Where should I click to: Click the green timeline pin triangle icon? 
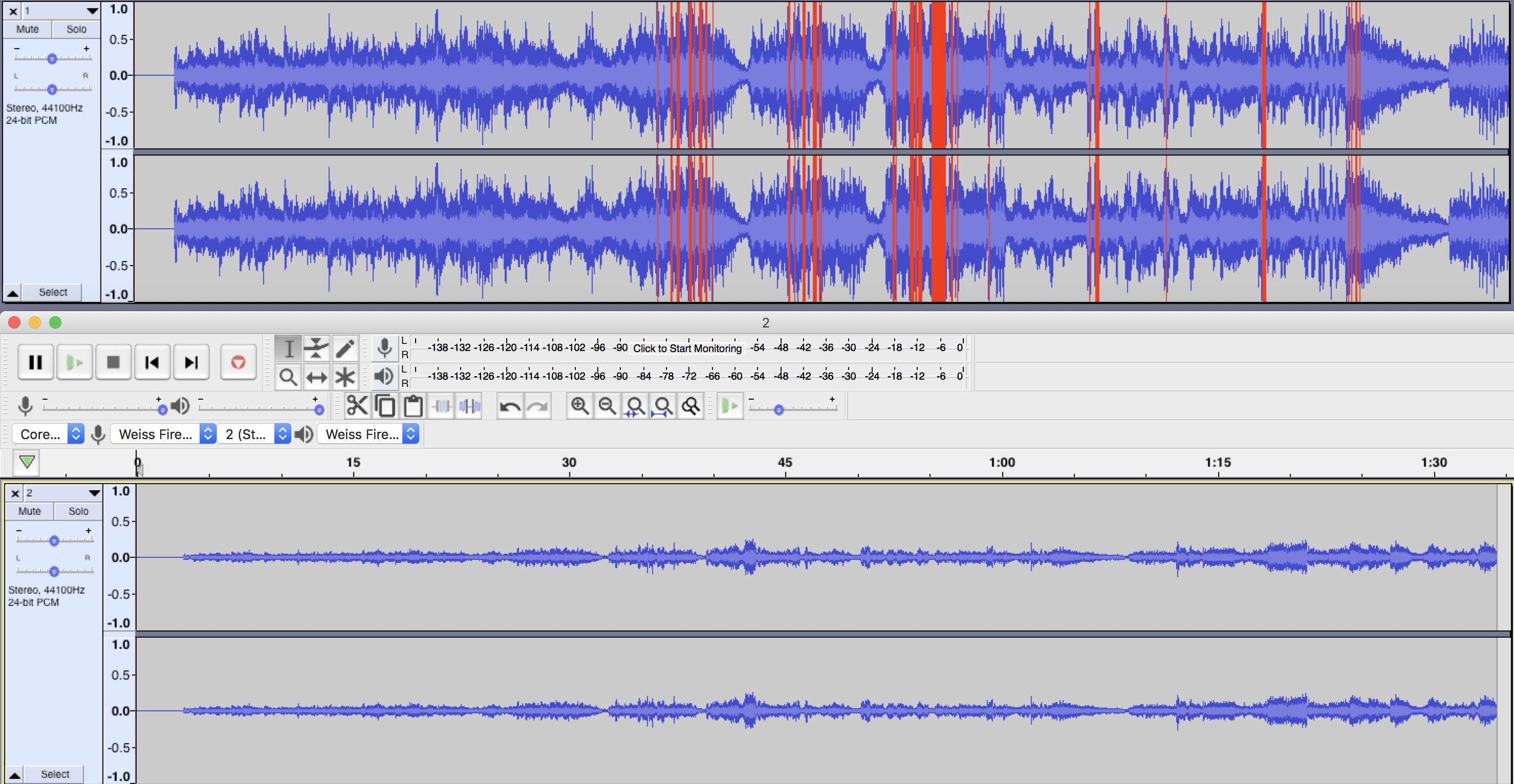[27, 463]
